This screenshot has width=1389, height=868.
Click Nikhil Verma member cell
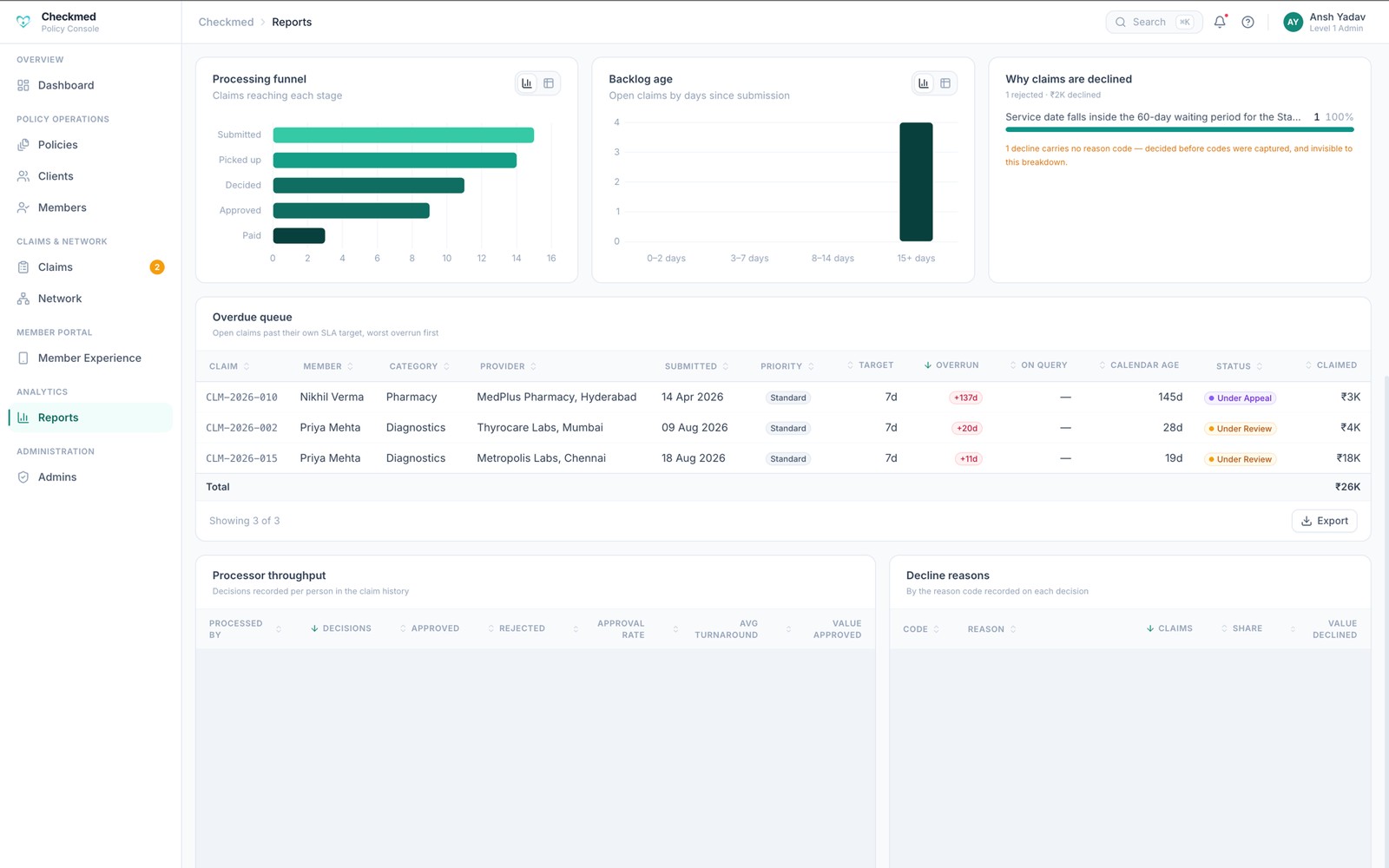[x=332, y=397]
